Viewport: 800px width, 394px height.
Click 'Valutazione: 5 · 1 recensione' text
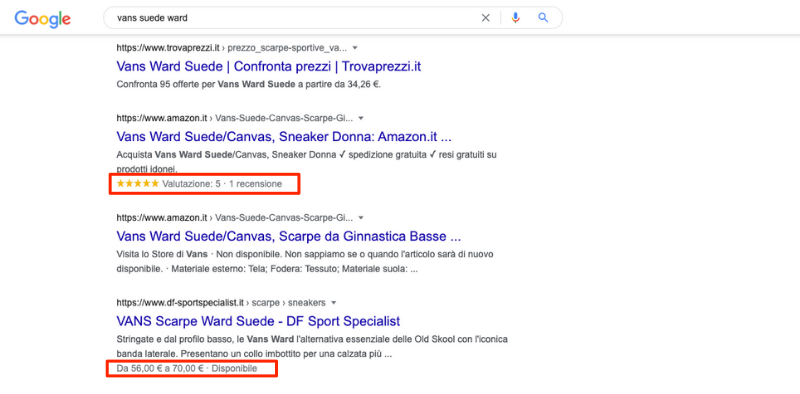(x=222, y=184)
